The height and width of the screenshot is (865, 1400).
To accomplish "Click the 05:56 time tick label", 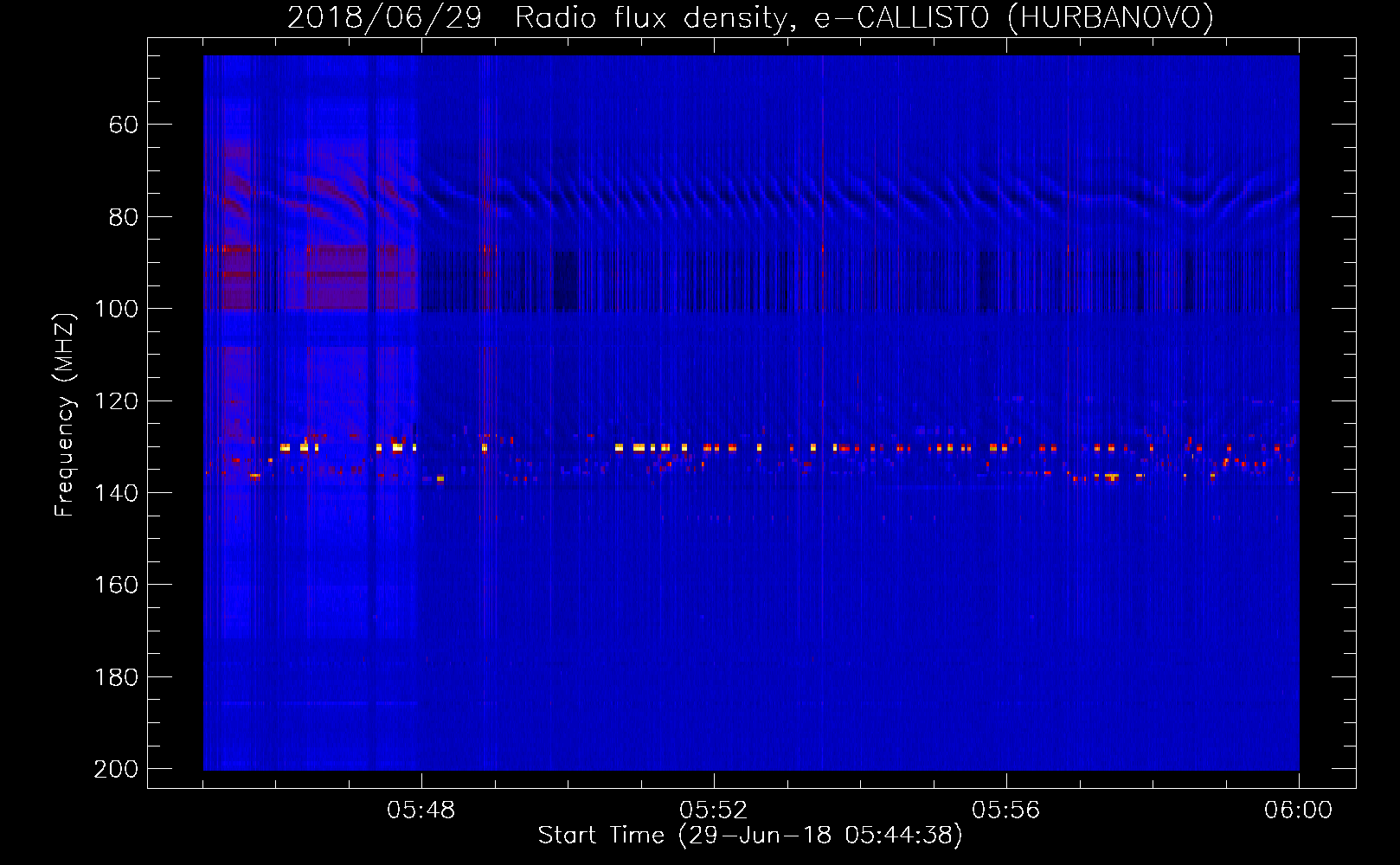I will tap(1005, 811).
